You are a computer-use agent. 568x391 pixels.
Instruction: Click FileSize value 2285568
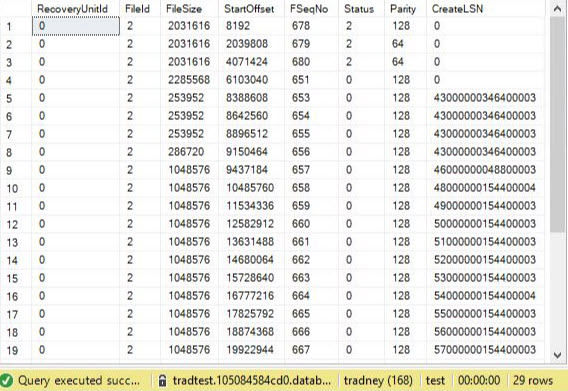189,80
